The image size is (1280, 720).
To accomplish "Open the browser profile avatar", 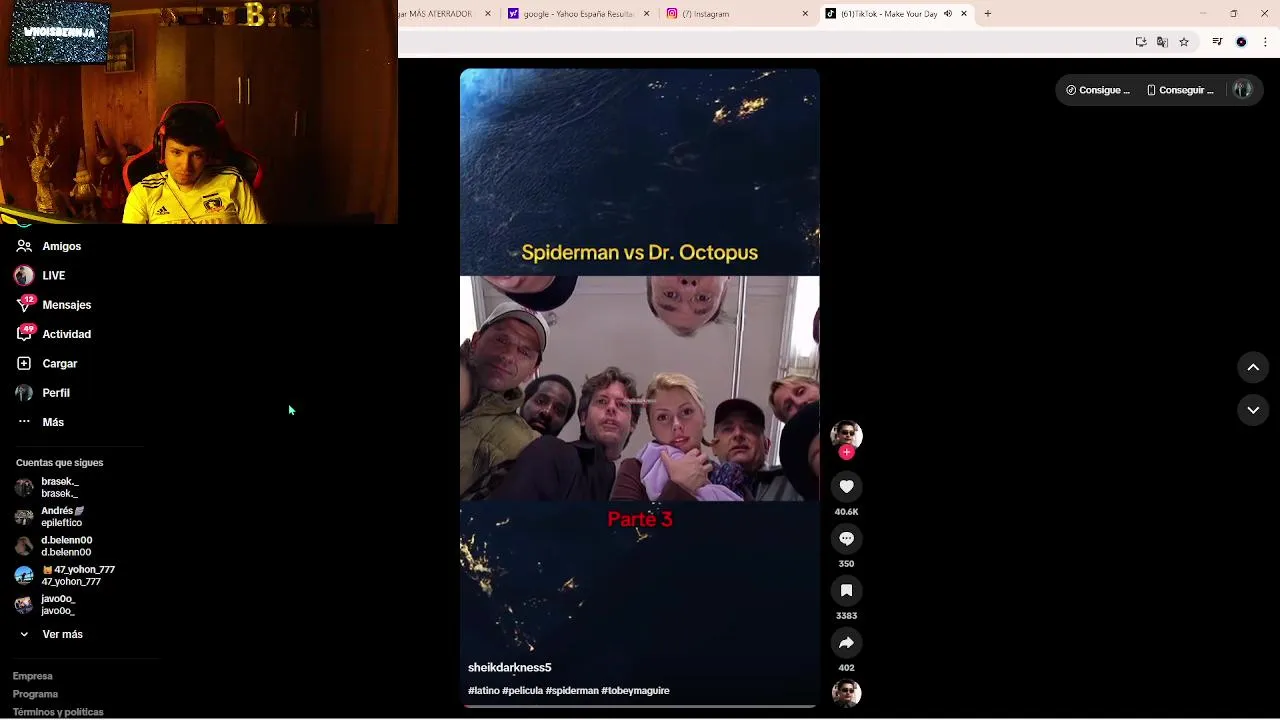I will click(x=1241, y=42).
